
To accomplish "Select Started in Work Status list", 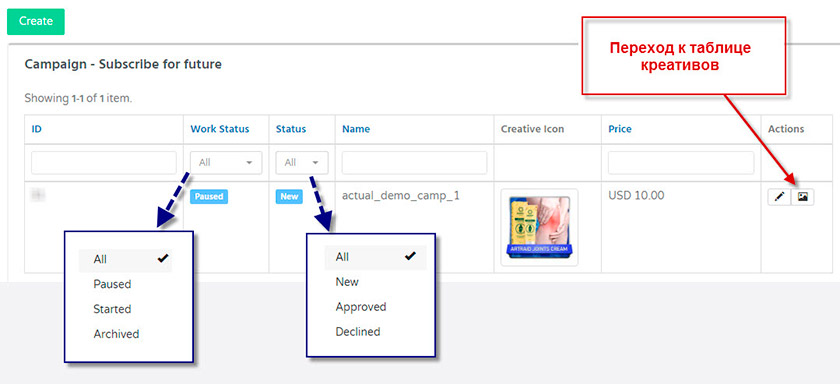I will [112, 309].
